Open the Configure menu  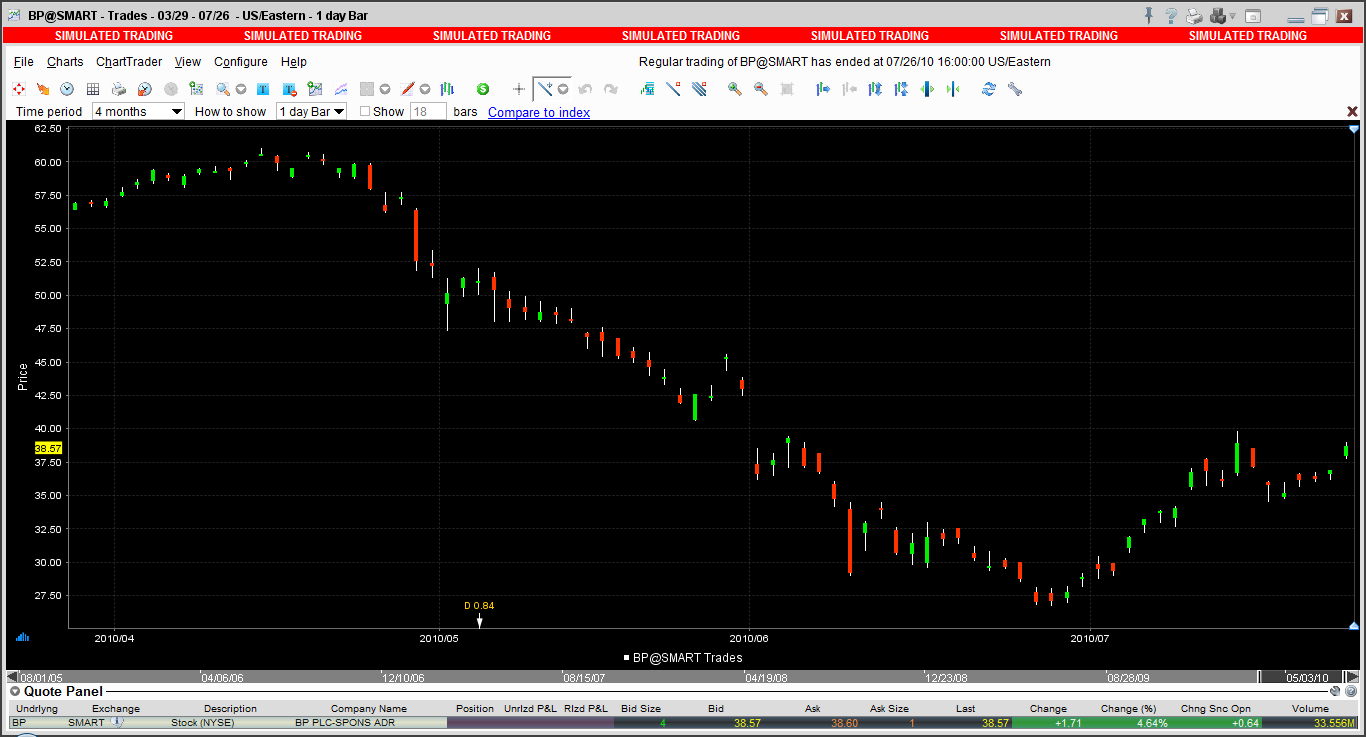tap(241, 62)
